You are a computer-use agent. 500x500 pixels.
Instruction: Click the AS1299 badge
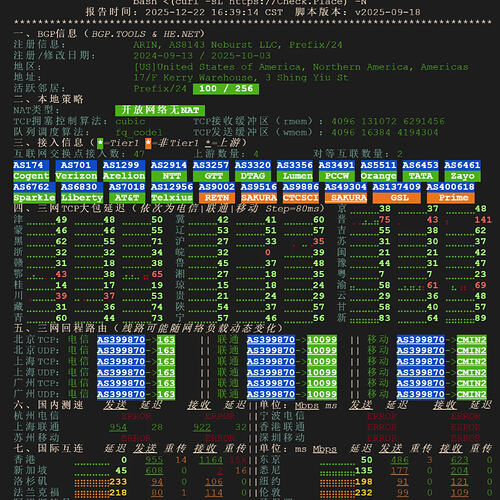click(x=124, y=165)
